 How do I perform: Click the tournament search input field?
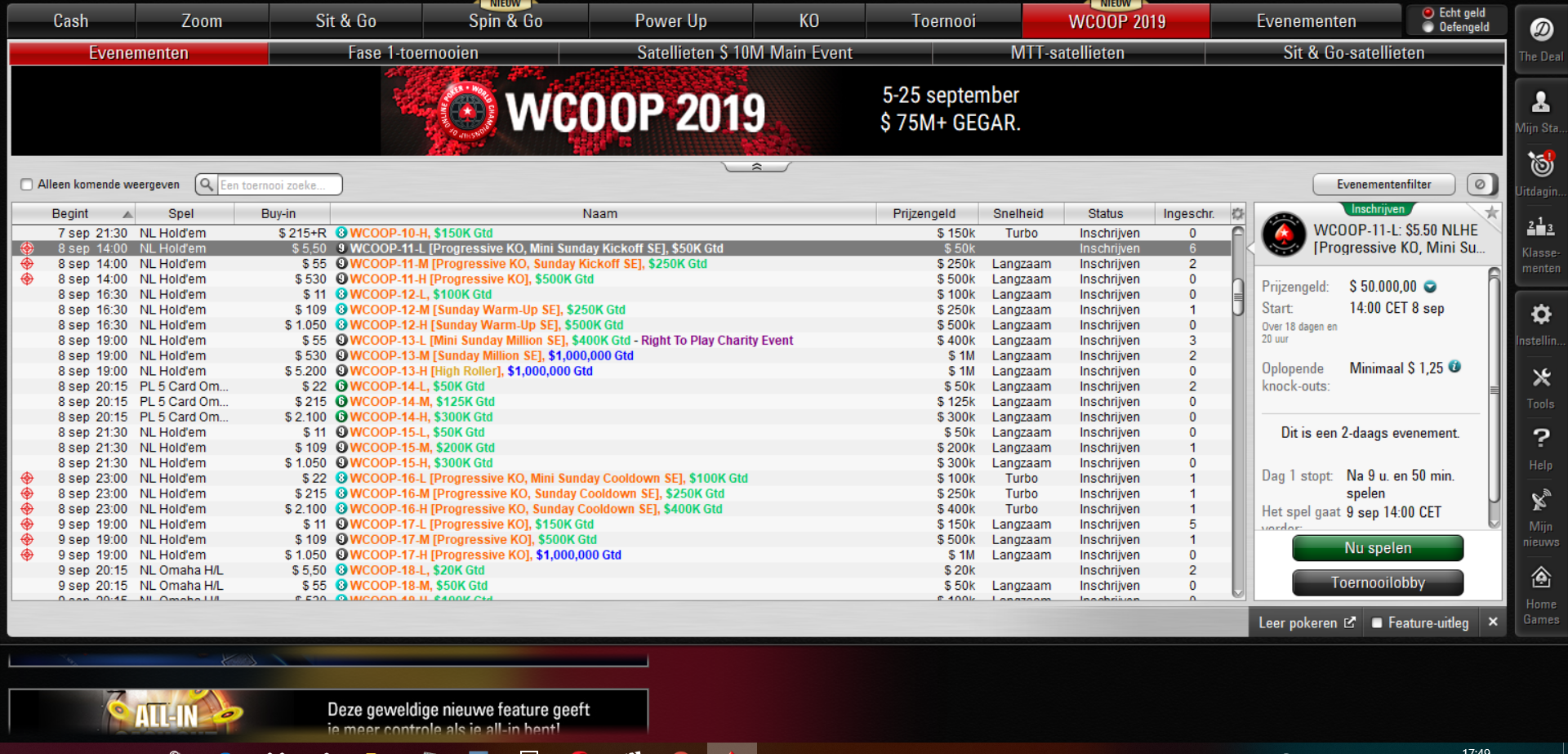pos(279,185)
